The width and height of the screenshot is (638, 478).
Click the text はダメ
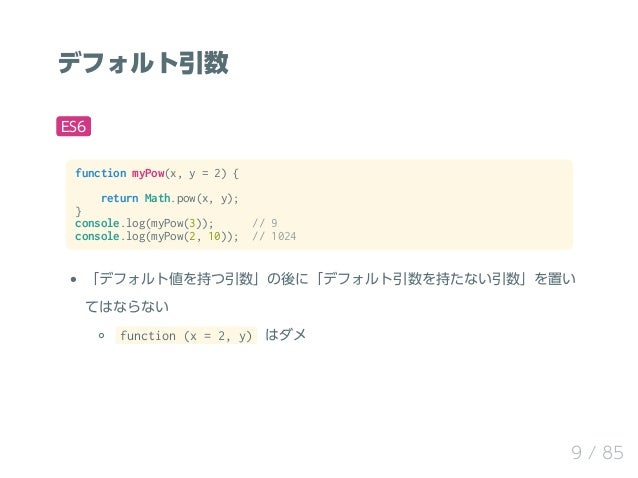(x=286, y=335)
